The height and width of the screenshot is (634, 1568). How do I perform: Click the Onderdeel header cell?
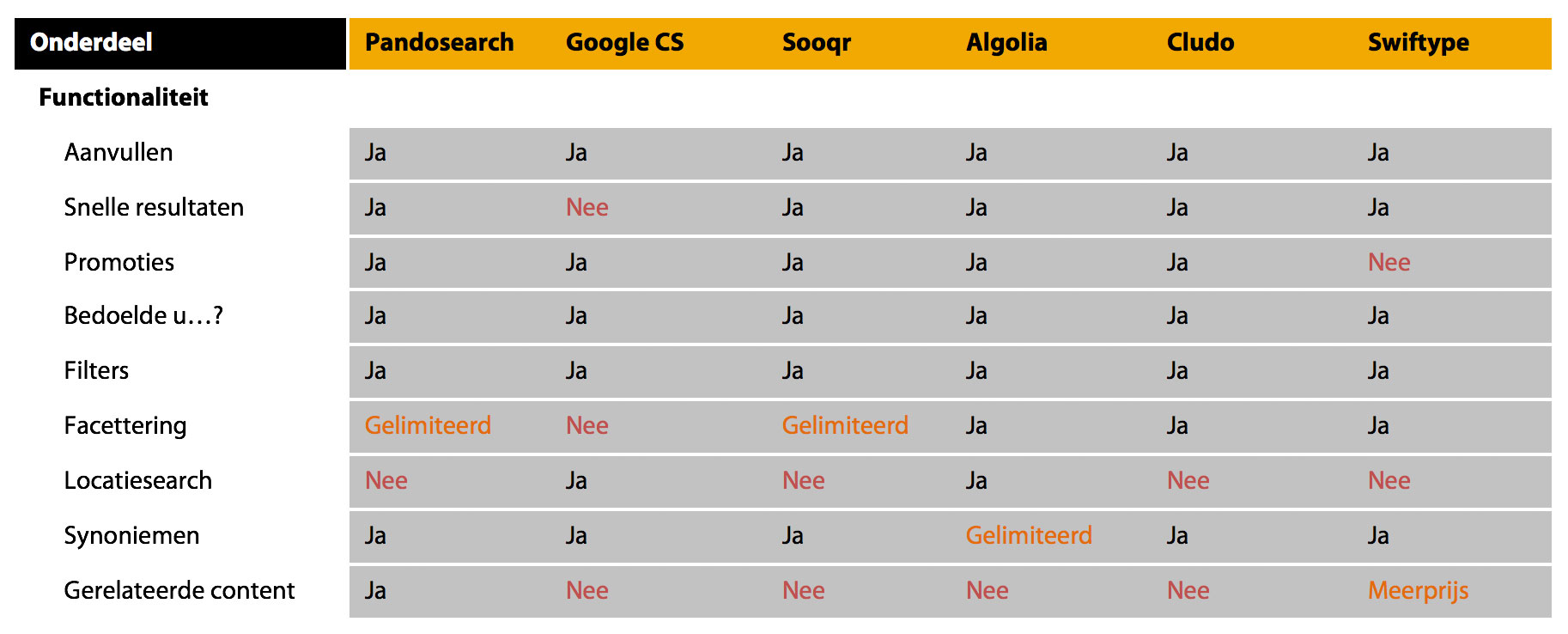91,42
